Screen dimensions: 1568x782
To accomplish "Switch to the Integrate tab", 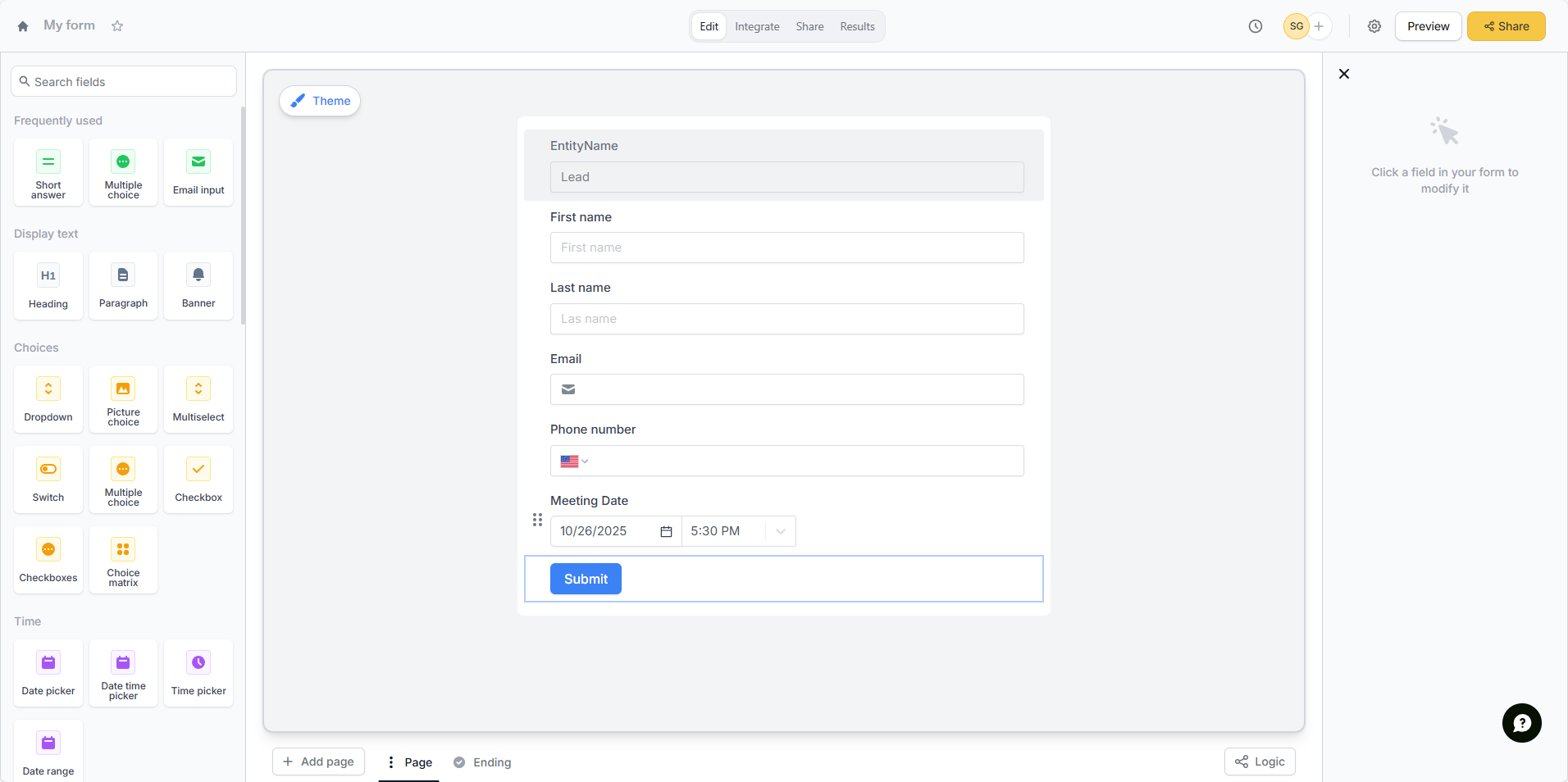I will [x=757, y=26].
